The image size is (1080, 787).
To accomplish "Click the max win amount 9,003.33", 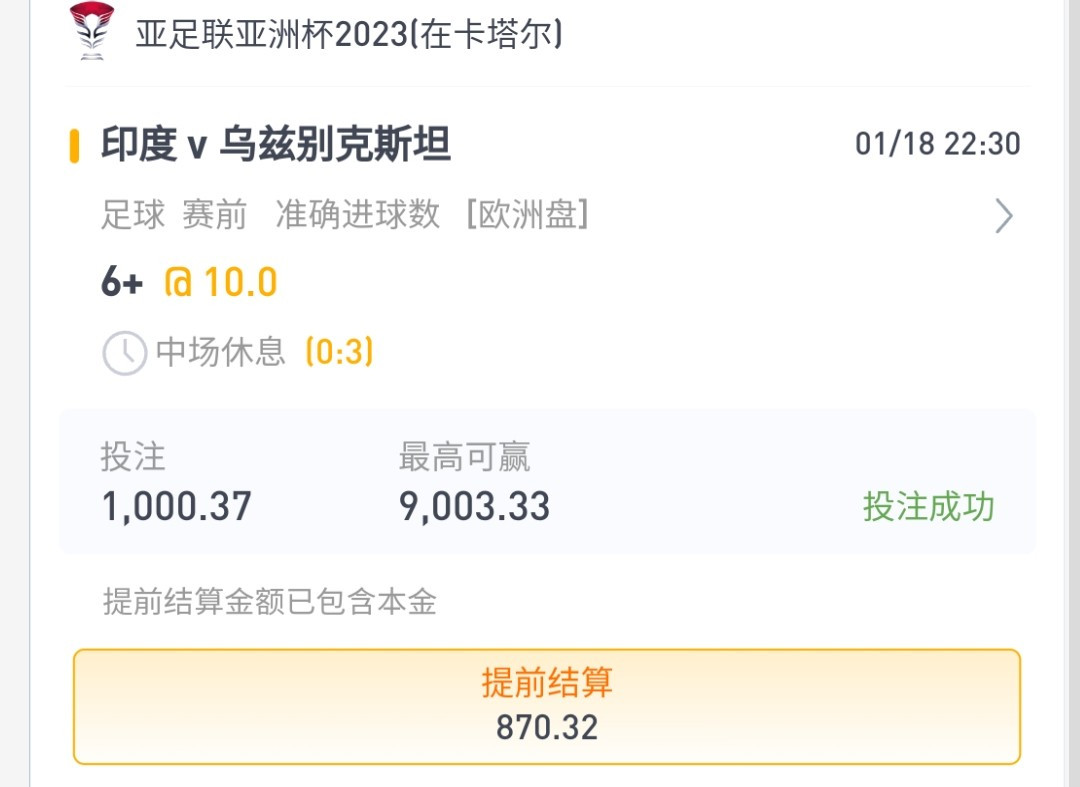I will pos(475,507).
